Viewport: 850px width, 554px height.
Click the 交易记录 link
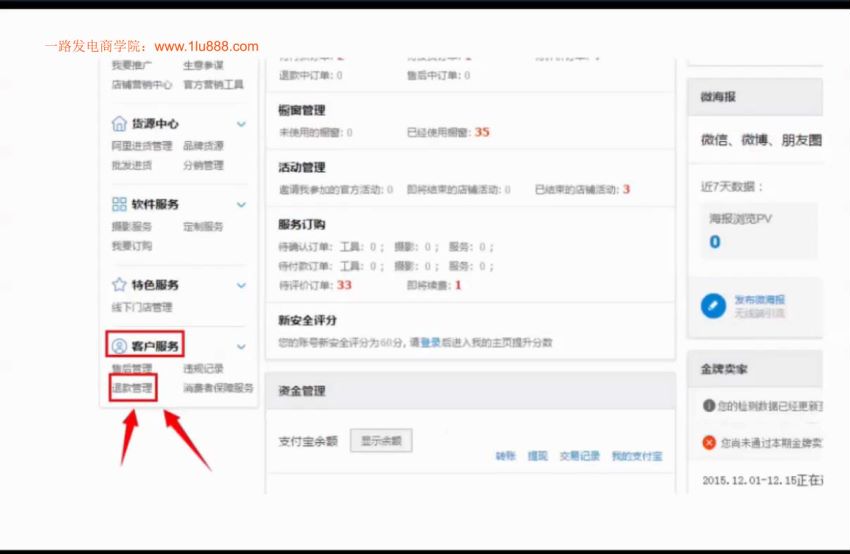pyautogui.click(x=580, y=456)
